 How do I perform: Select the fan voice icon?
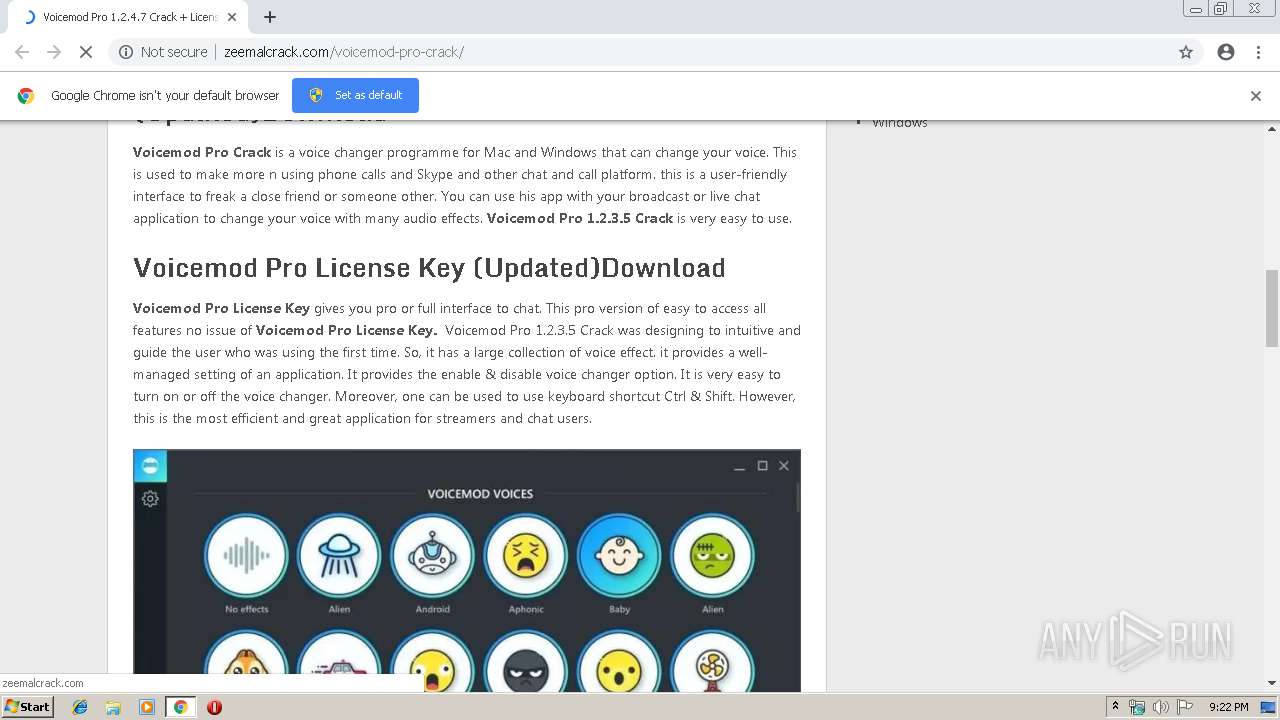[712, 662]
